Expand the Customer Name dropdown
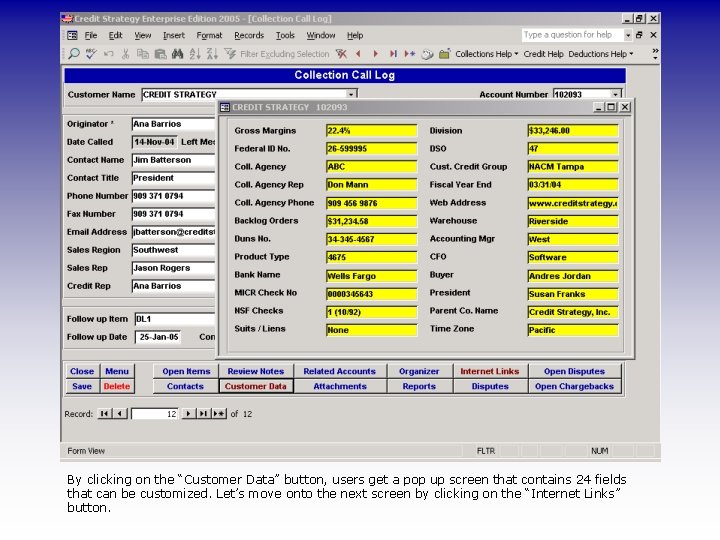720x540 pixels. [x=351, y=95]
